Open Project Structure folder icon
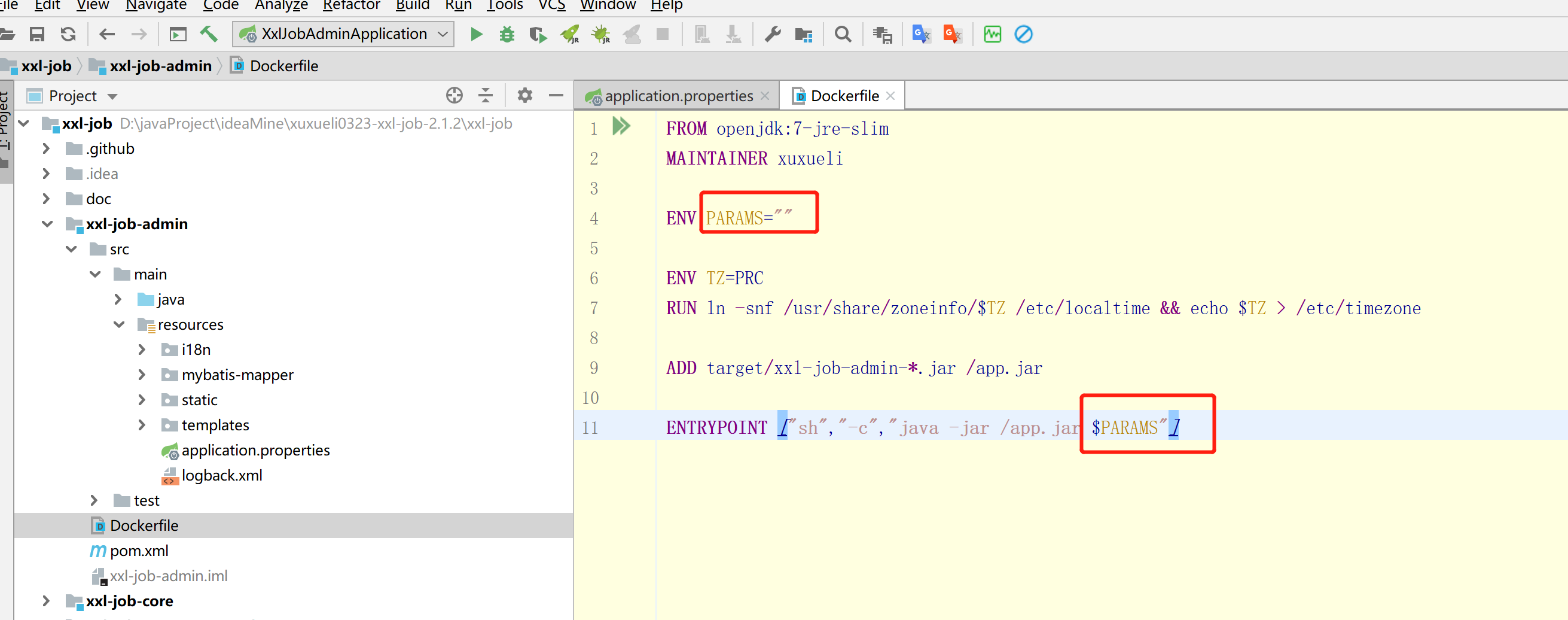1568x620 pixels. (804, 34)
